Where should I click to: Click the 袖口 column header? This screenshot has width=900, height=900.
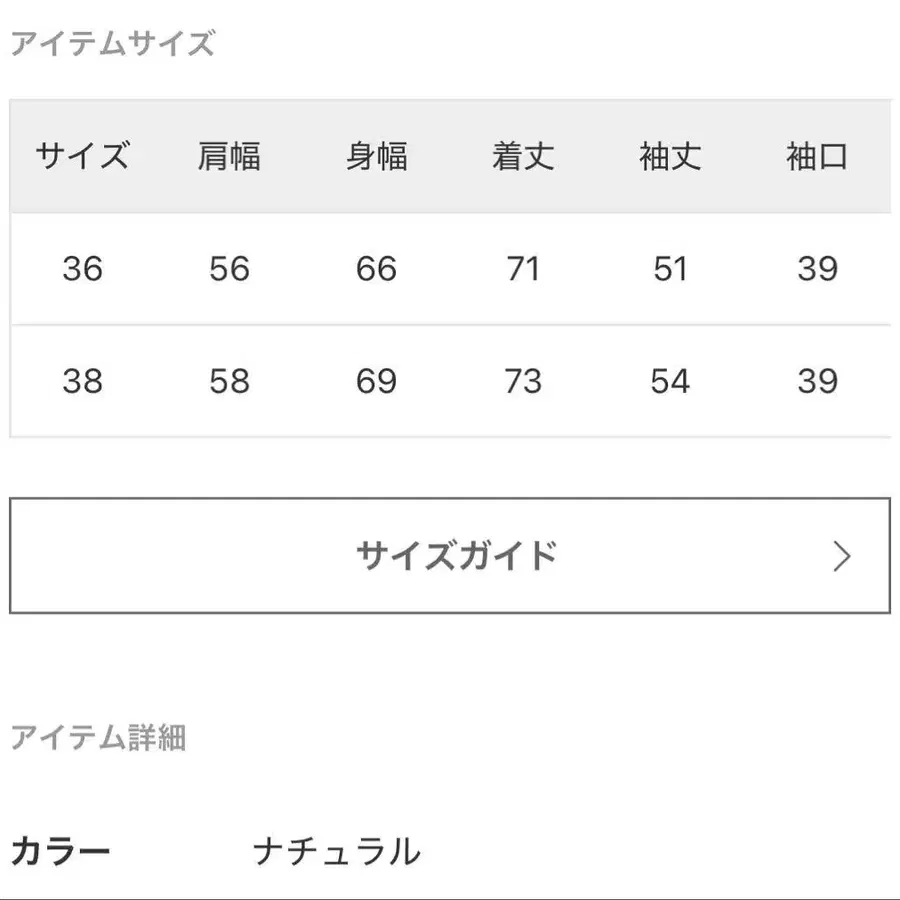coord(819,157)
